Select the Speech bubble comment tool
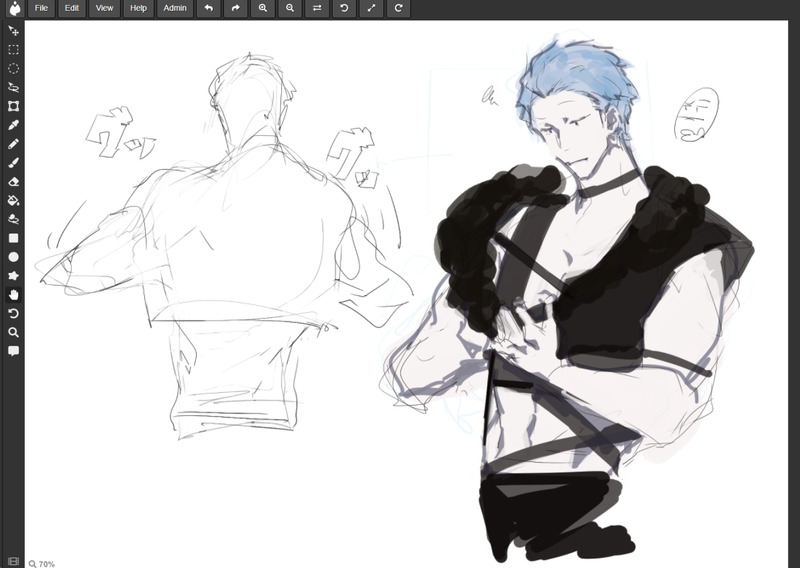Image resolution: width=800 pixels, height=568 pixels. [14, 351]
